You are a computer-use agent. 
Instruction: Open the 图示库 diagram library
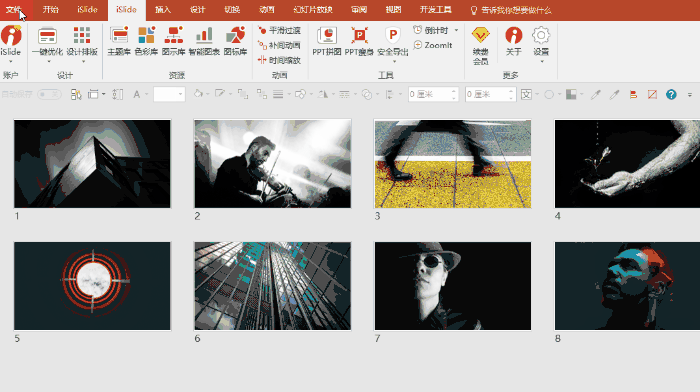pyautogui.click(x=173, y=41)
